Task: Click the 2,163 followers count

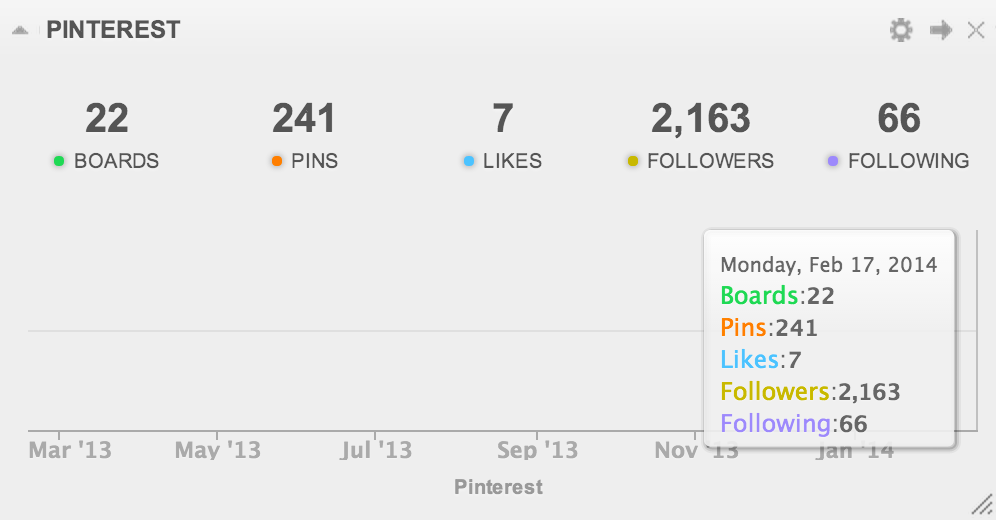Action: pos(701,119)
